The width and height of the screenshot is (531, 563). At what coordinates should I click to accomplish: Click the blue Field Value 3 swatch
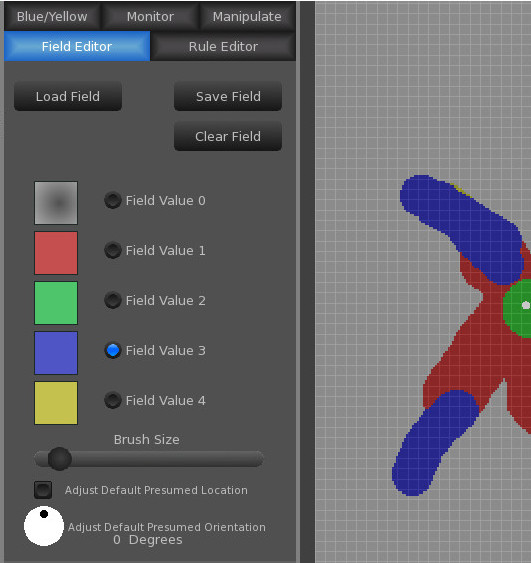point(56,353)
